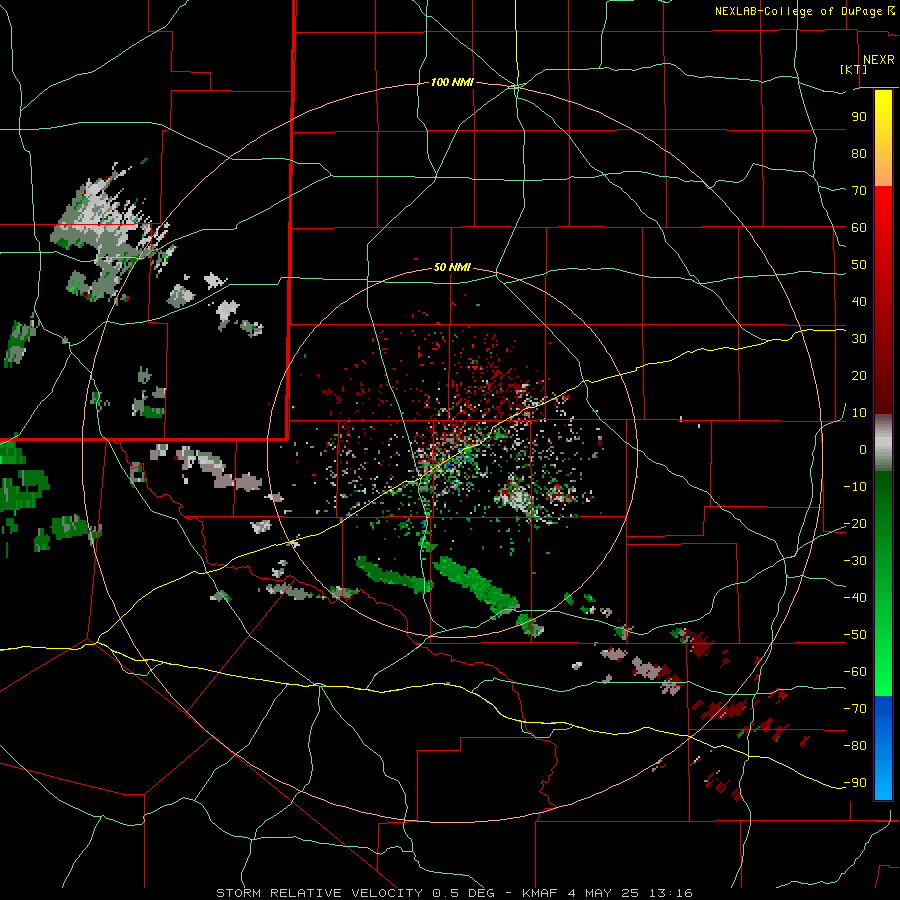Click the 13:16 timestamp
Screen dimensions: 900x900
pos(670,893)
